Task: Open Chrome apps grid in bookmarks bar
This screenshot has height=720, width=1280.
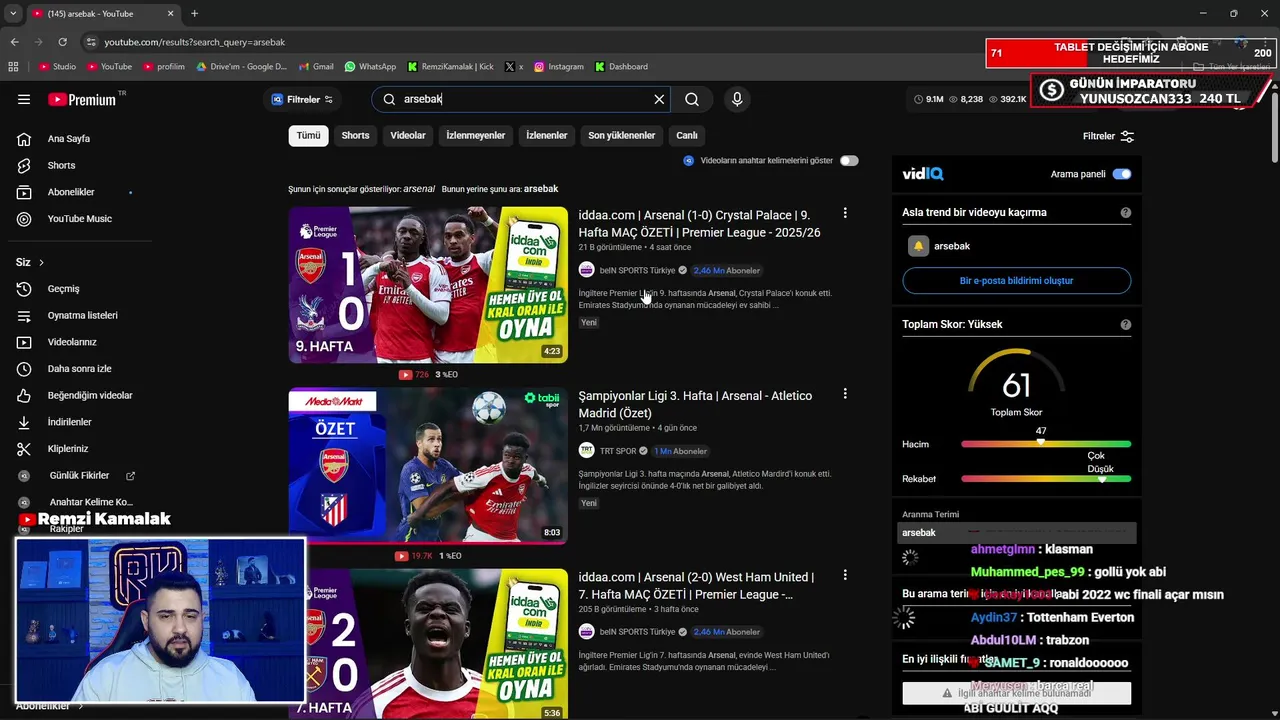Action: coord(13,67)
